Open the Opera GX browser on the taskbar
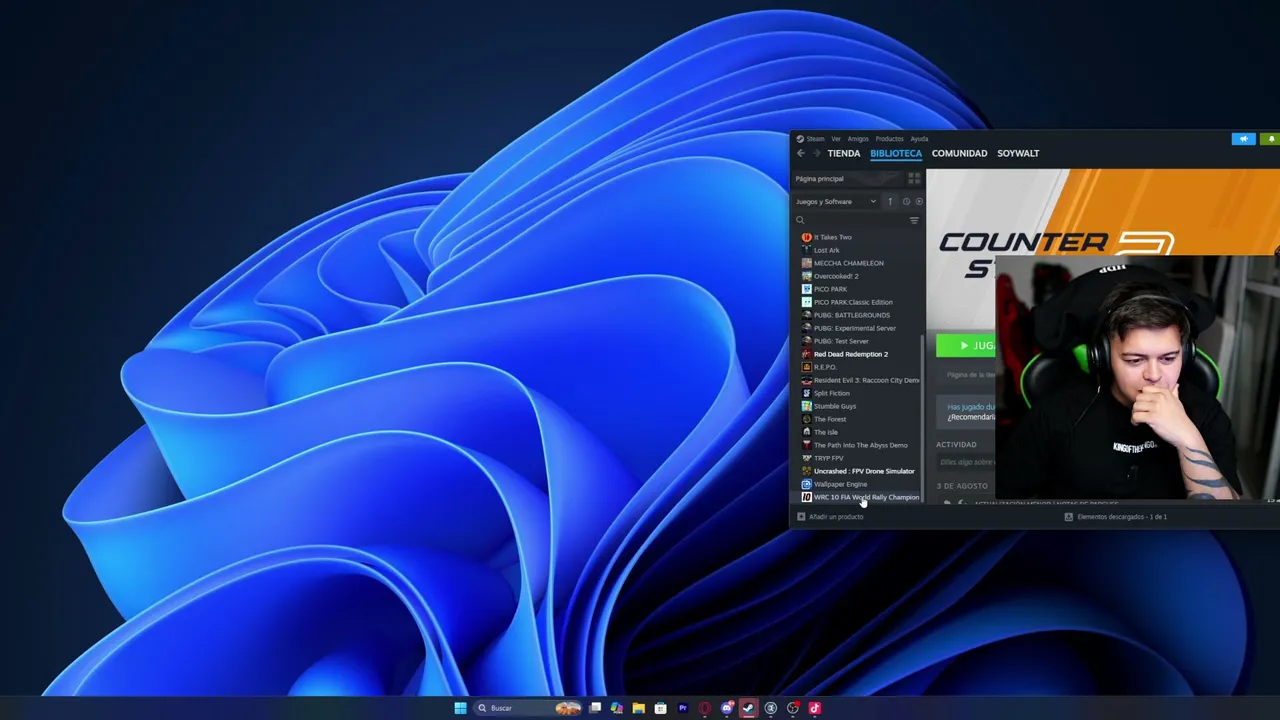The height and width of the screenshot is (720, 1280). (x=705, y=708)
